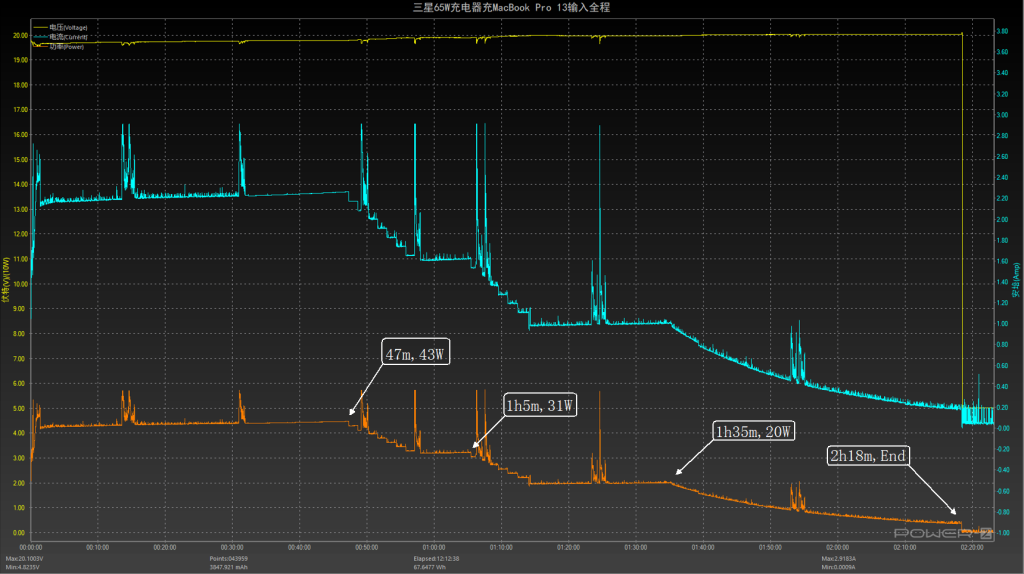This screenshot has width=1024, height=574.
Task: Click the Points:043959 readout
Action: [228, 559]
